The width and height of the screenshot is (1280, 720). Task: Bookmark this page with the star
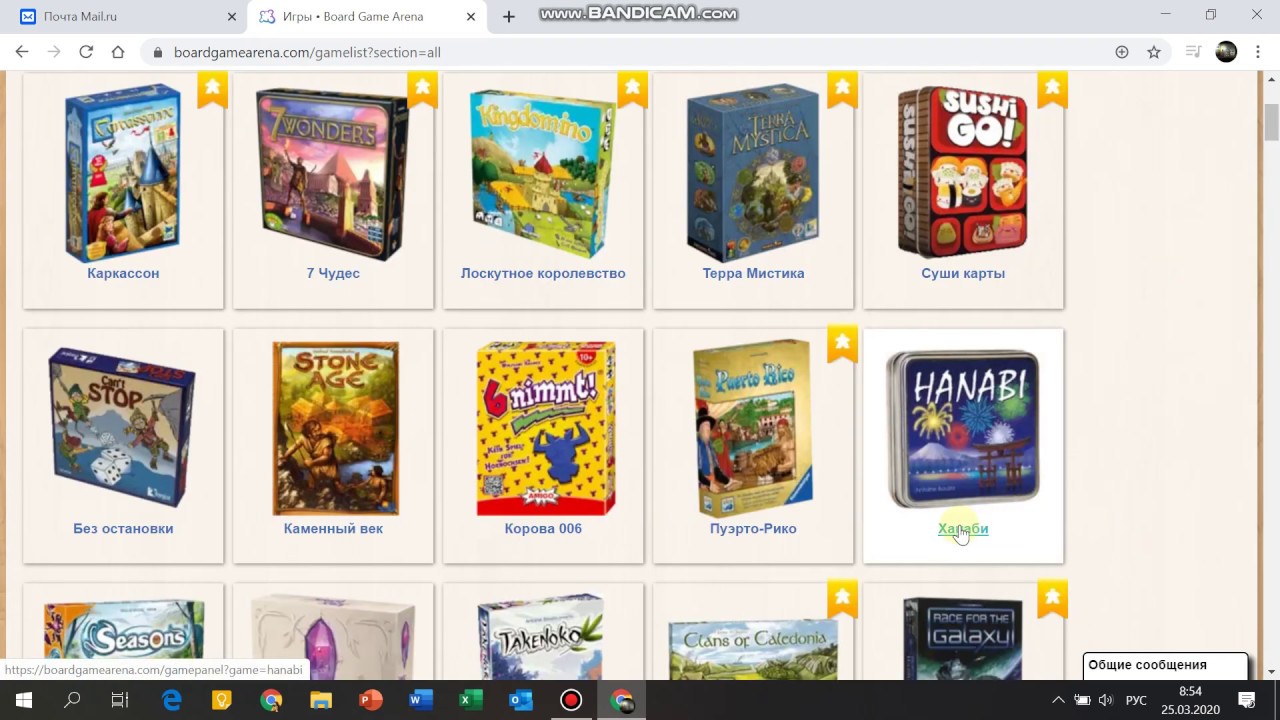[1154, 52]
